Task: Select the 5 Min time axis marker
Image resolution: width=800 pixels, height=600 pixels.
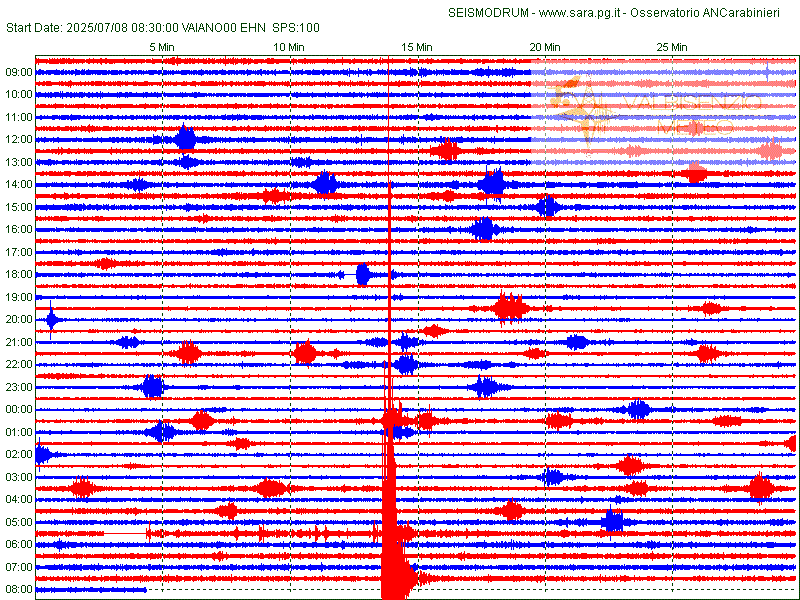Action: pyautogui.click(x=163, y=47)
